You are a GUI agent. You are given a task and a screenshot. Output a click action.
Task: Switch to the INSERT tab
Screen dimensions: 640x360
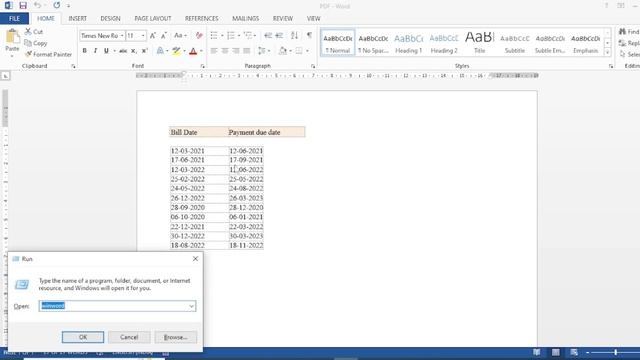[78, 19]
